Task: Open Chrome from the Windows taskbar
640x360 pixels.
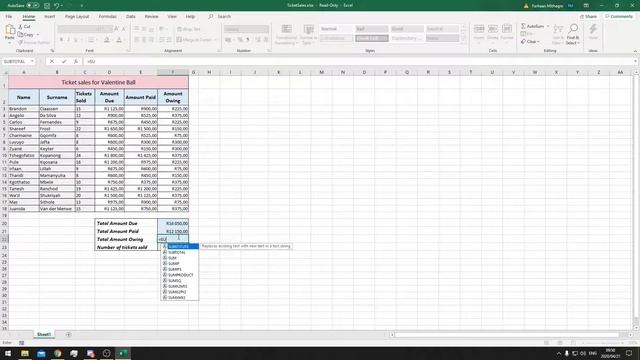Action: [x=58, y=353]
